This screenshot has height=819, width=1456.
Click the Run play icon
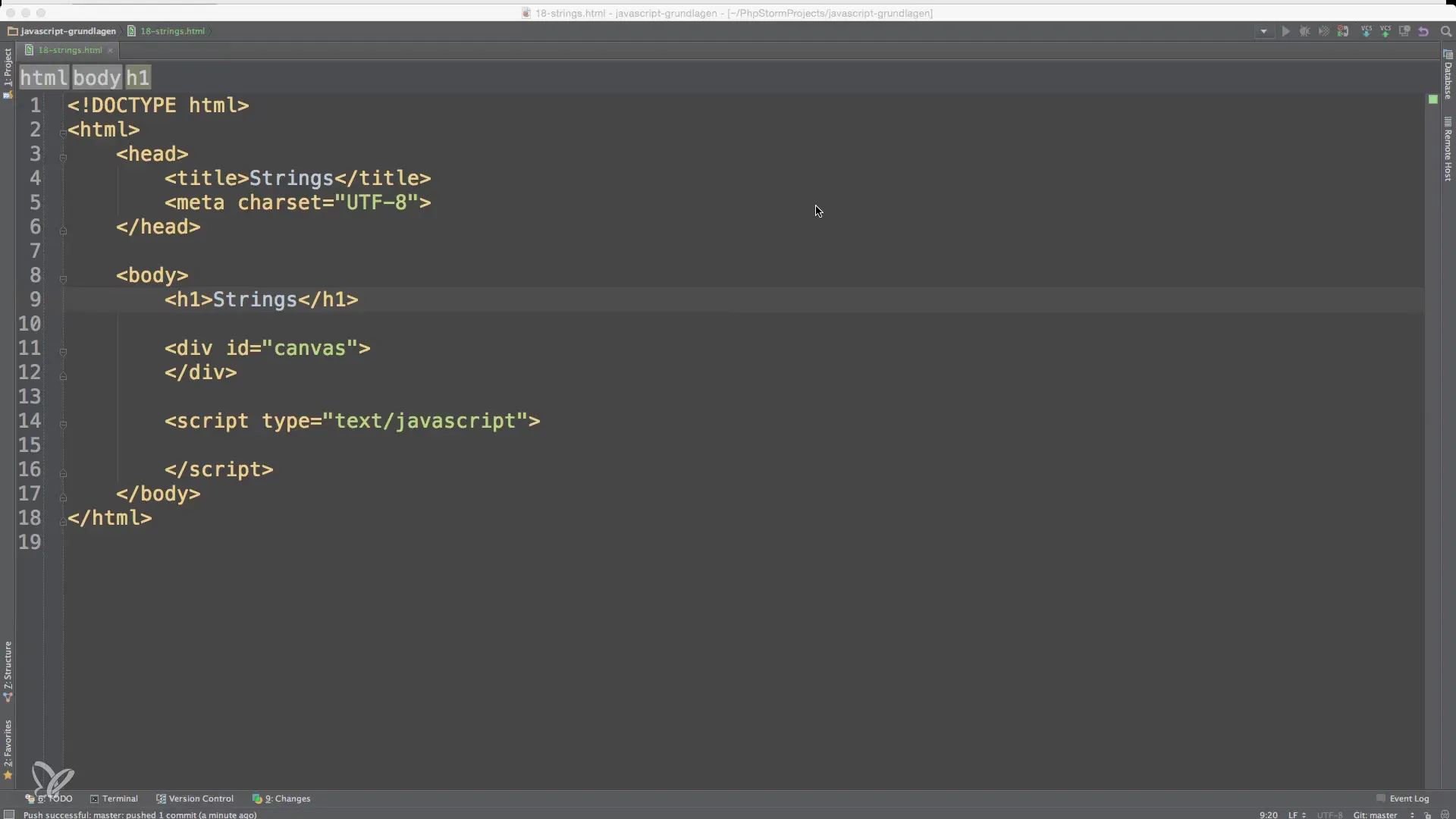1285,32
